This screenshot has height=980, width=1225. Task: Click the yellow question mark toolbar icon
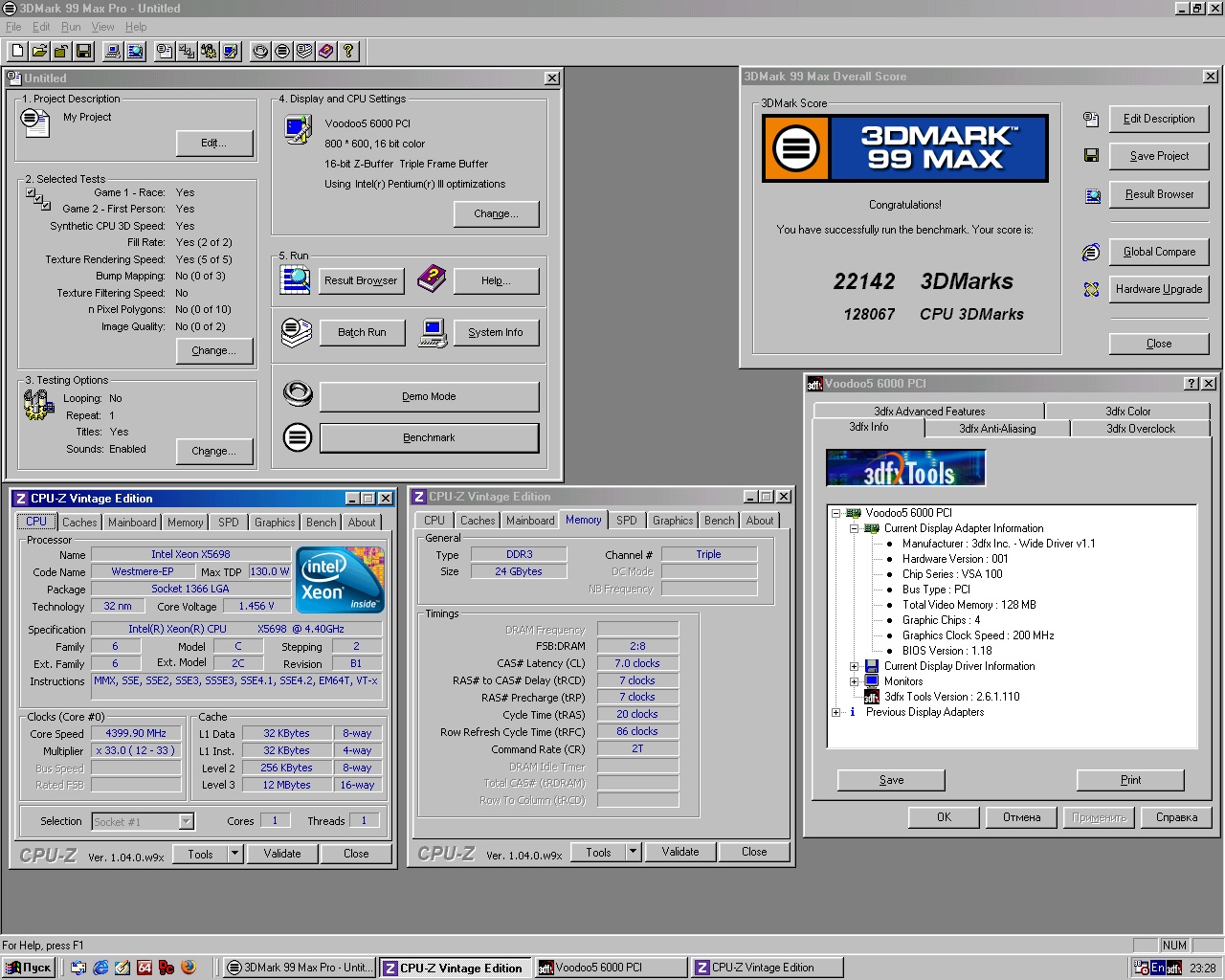pyautogui.click(x=348, y=51)
